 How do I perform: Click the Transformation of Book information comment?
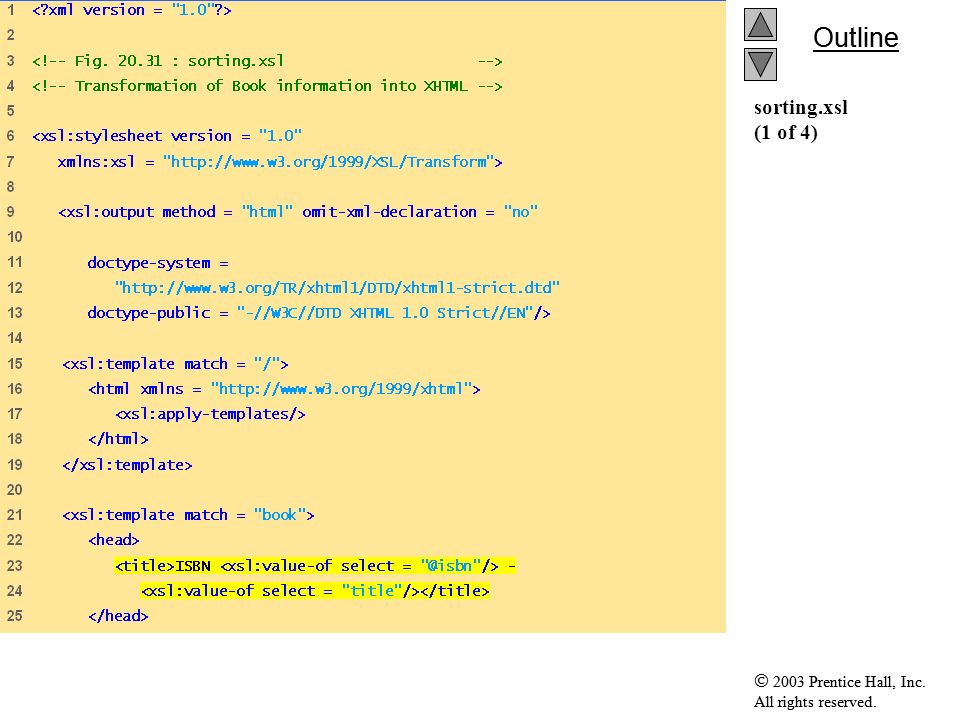coord(267,86)
